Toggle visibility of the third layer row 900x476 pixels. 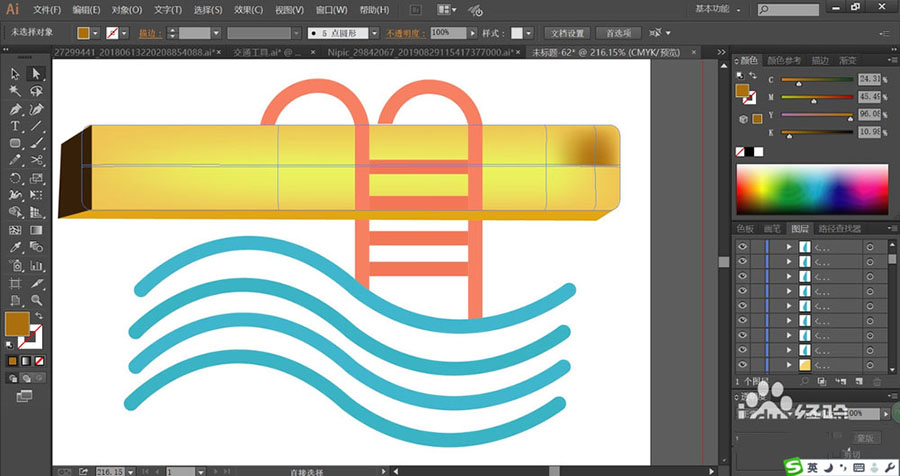click(742, 275)
